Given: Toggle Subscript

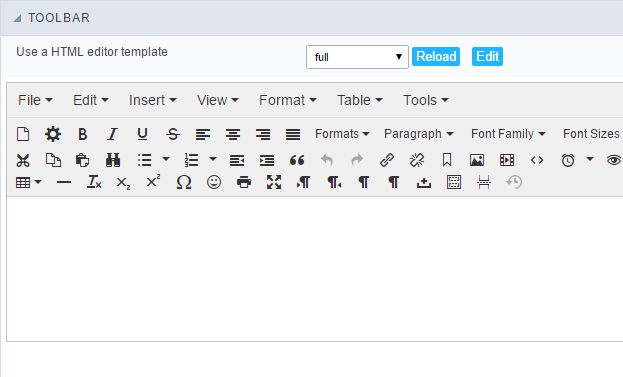Looking at the screenshot, I should [123, 183].
